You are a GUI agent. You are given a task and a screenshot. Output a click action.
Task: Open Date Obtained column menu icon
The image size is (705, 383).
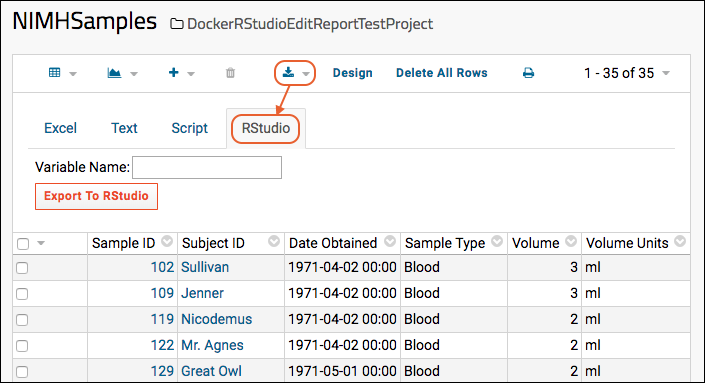[x=390, y=241]
